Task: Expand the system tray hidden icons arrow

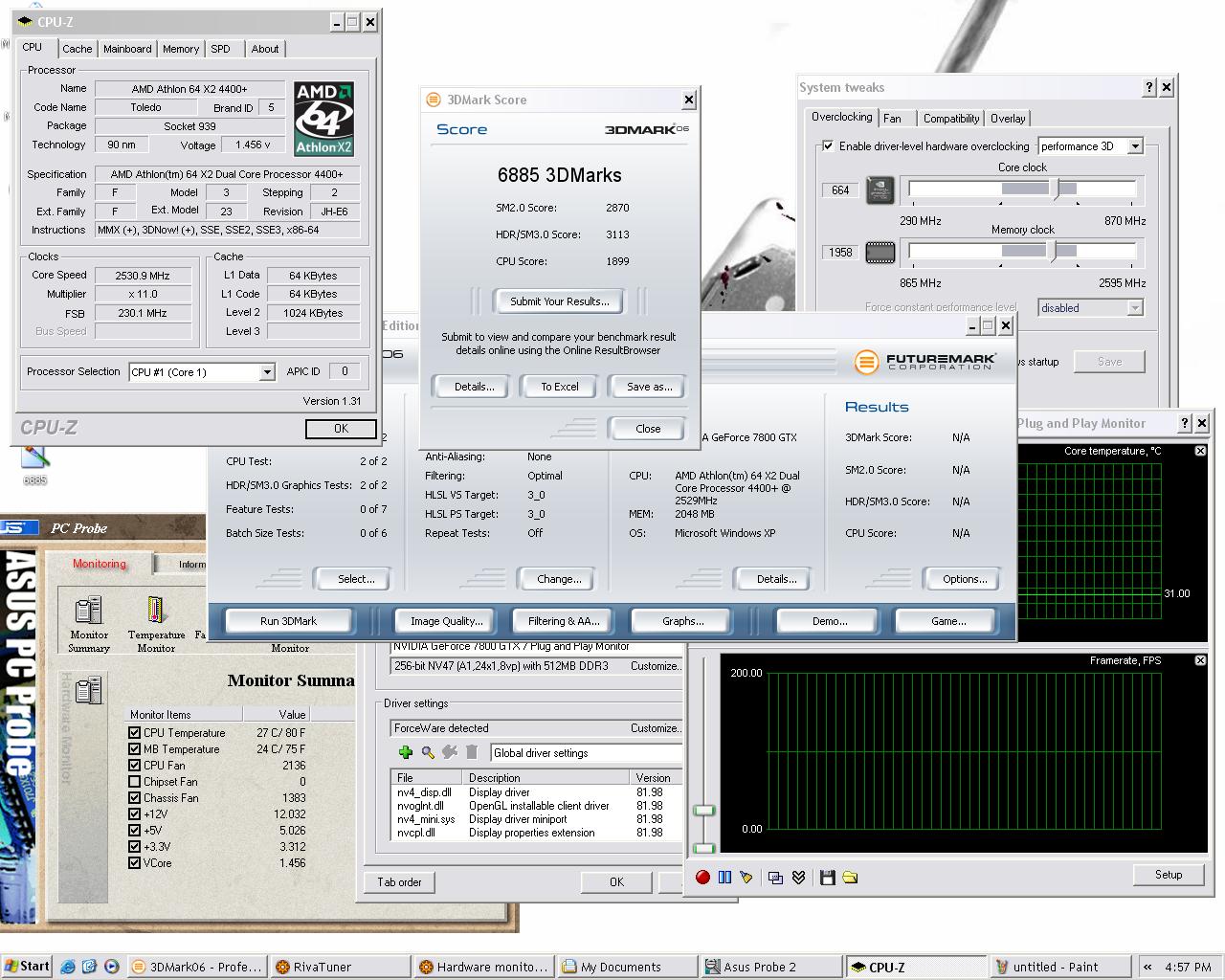Action: tap(1147, 967)
